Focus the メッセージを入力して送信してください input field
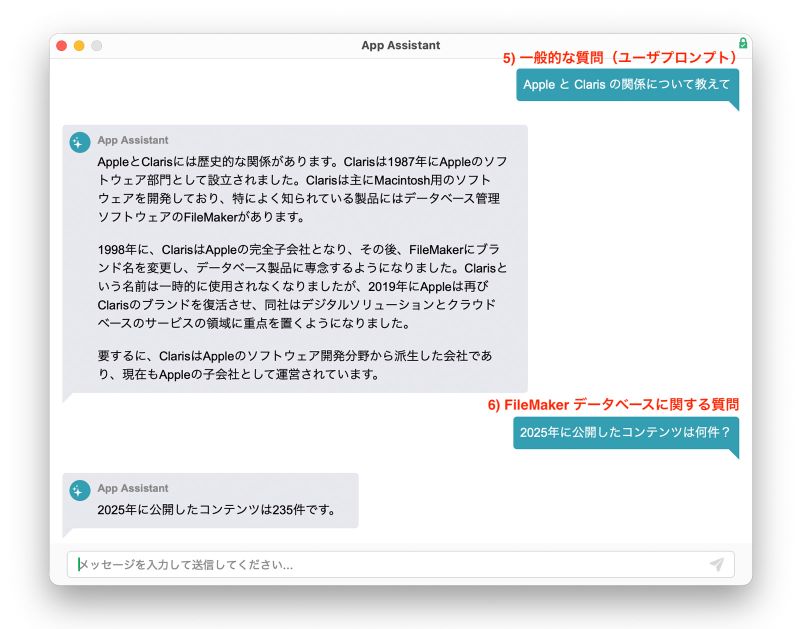 (x=390, y=565)
